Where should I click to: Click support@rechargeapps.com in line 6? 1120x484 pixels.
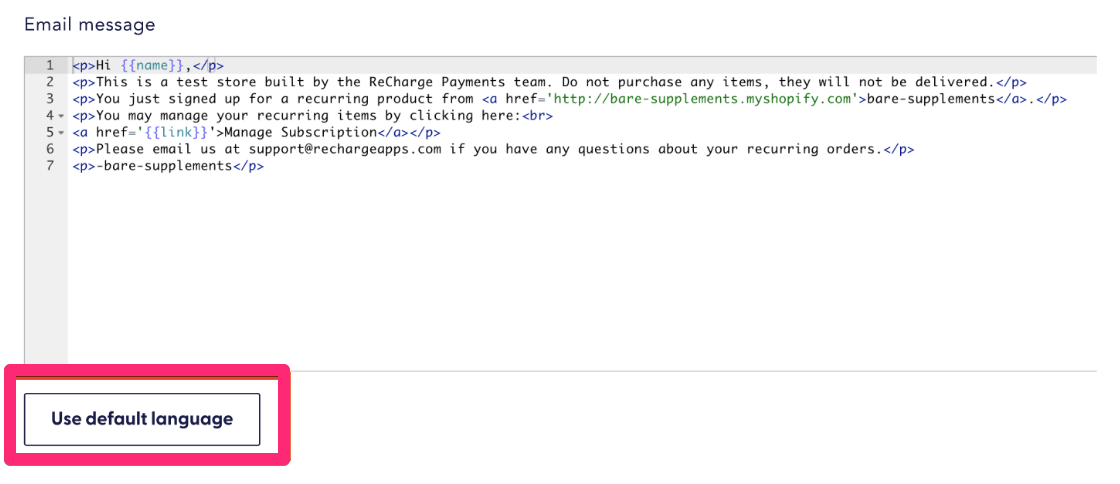tap(345, 150)
